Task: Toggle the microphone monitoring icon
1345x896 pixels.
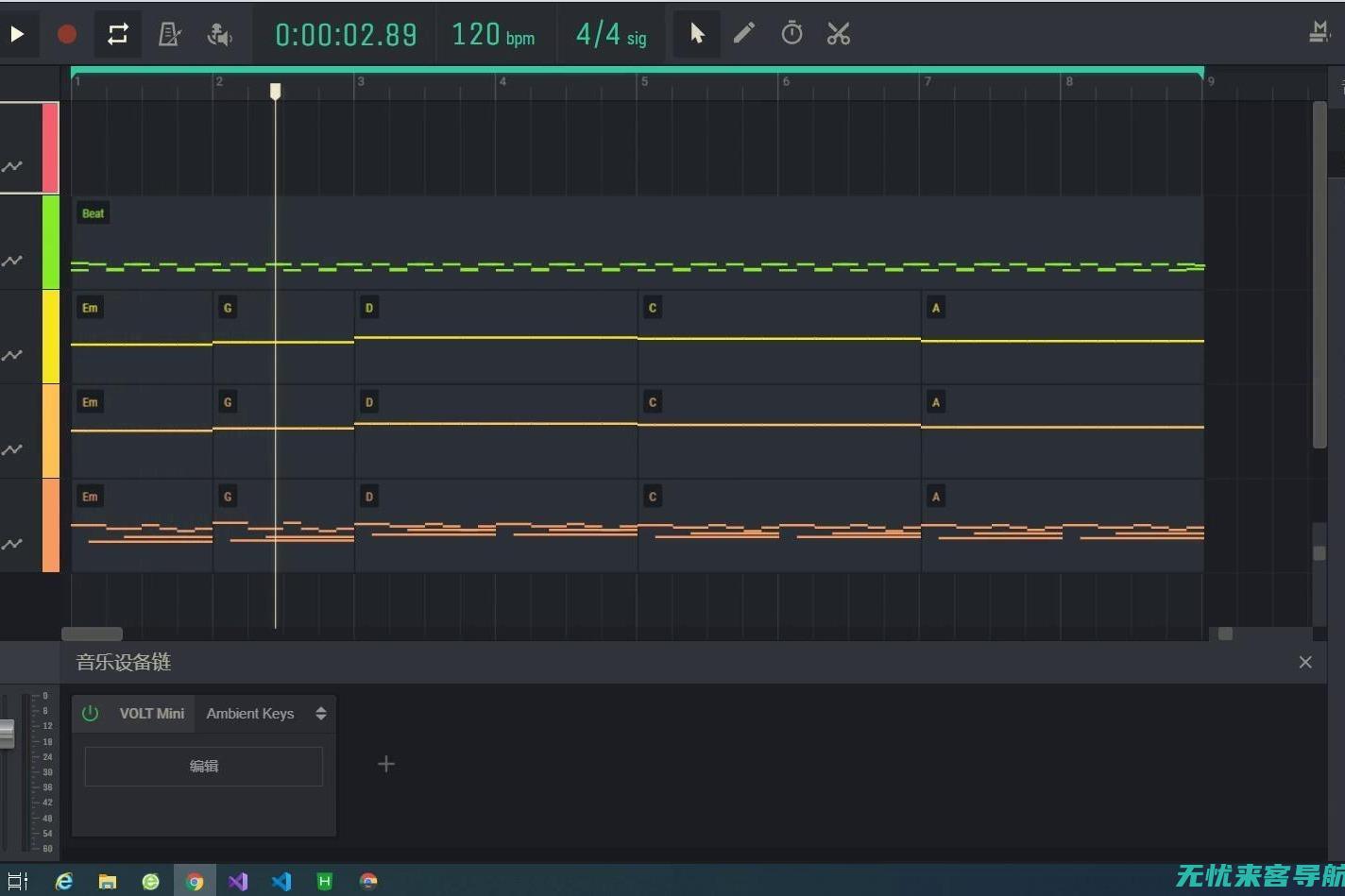Action: point(219,34)
